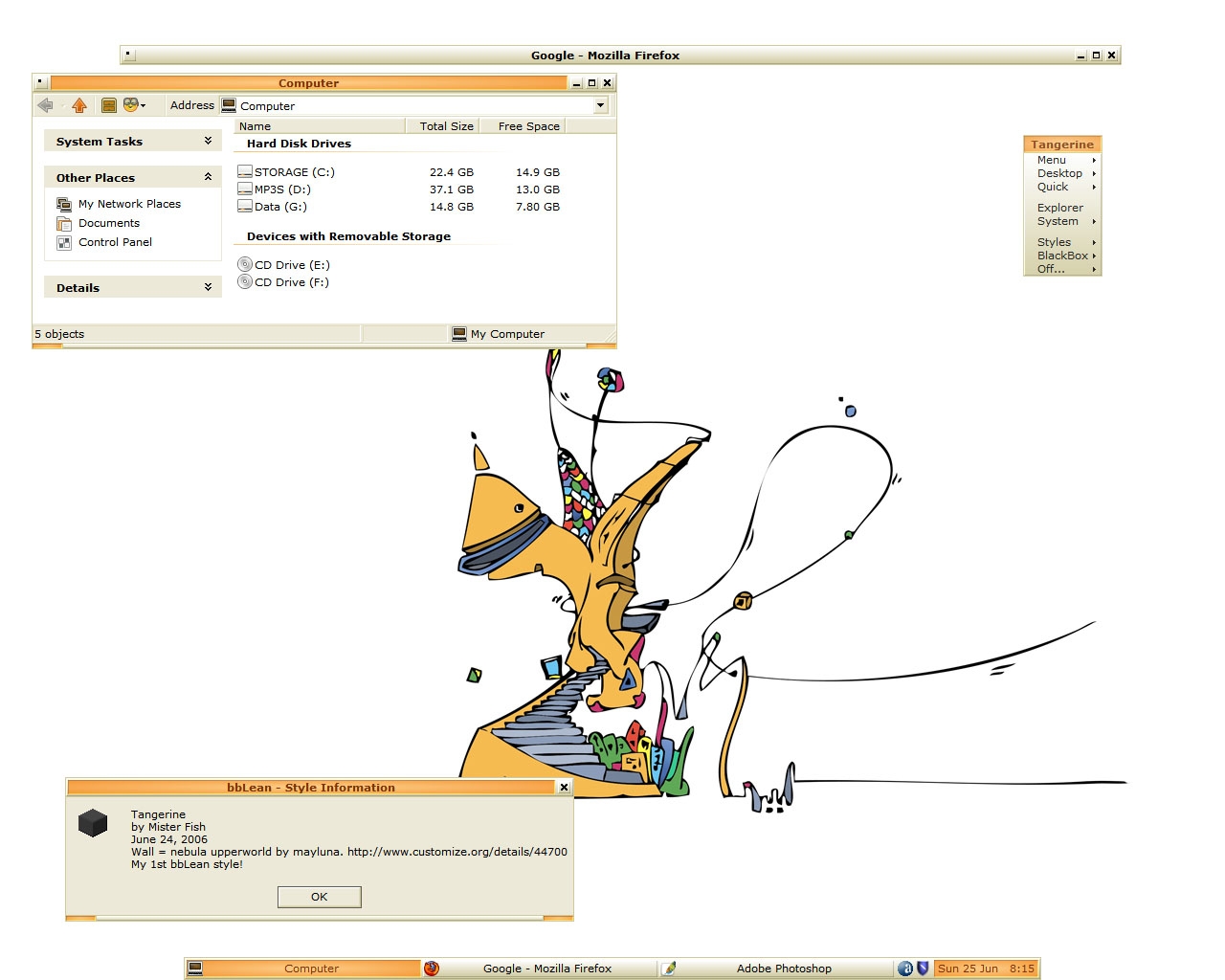The image size is (1225, 980).
Task: Open My Network Places link
Action: (x=129, y=204)
